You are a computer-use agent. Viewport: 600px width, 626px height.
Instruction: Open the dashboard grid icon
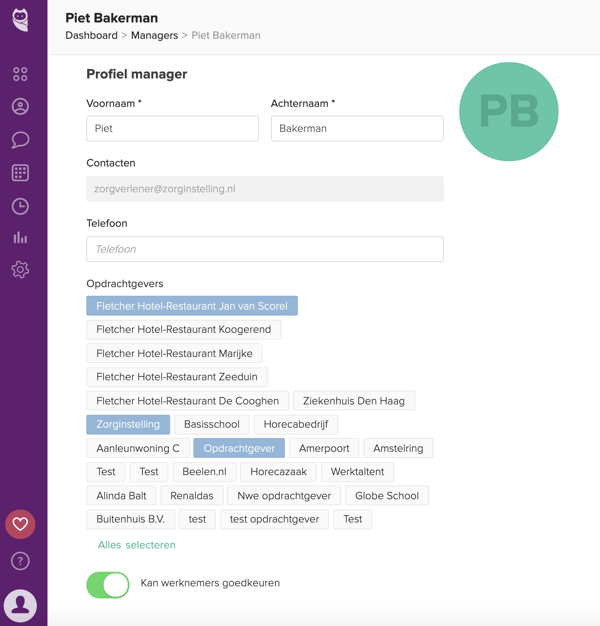[x=20, y=74]
